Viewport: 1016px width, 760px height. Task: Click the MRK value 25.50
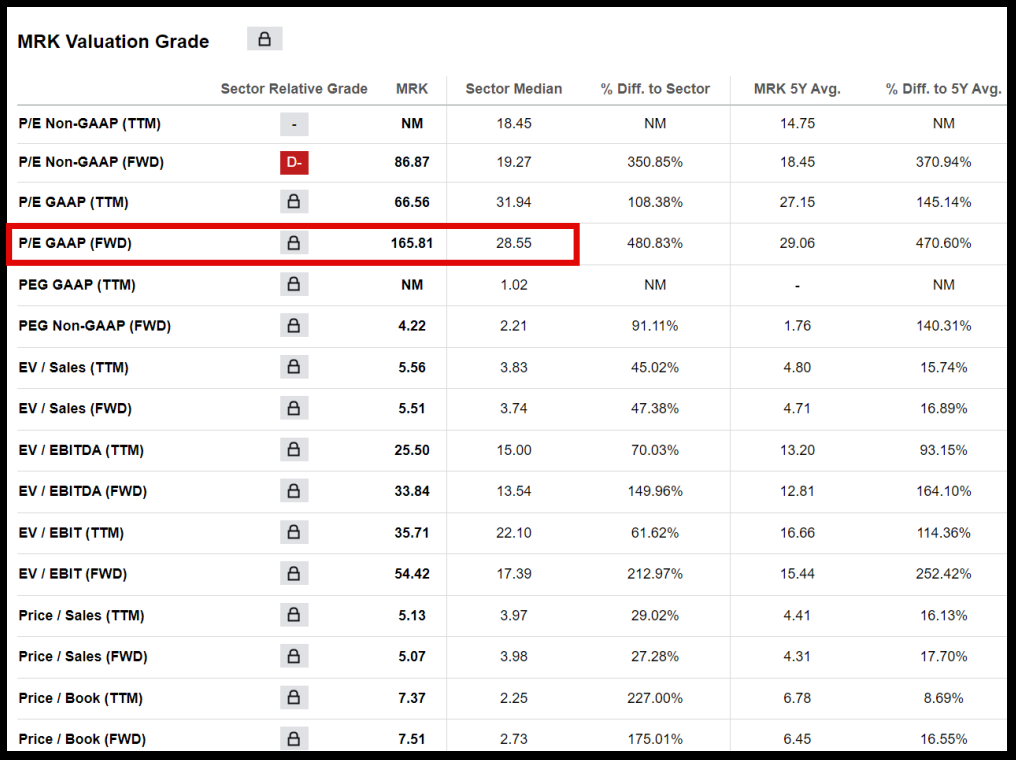coord(412,450)
